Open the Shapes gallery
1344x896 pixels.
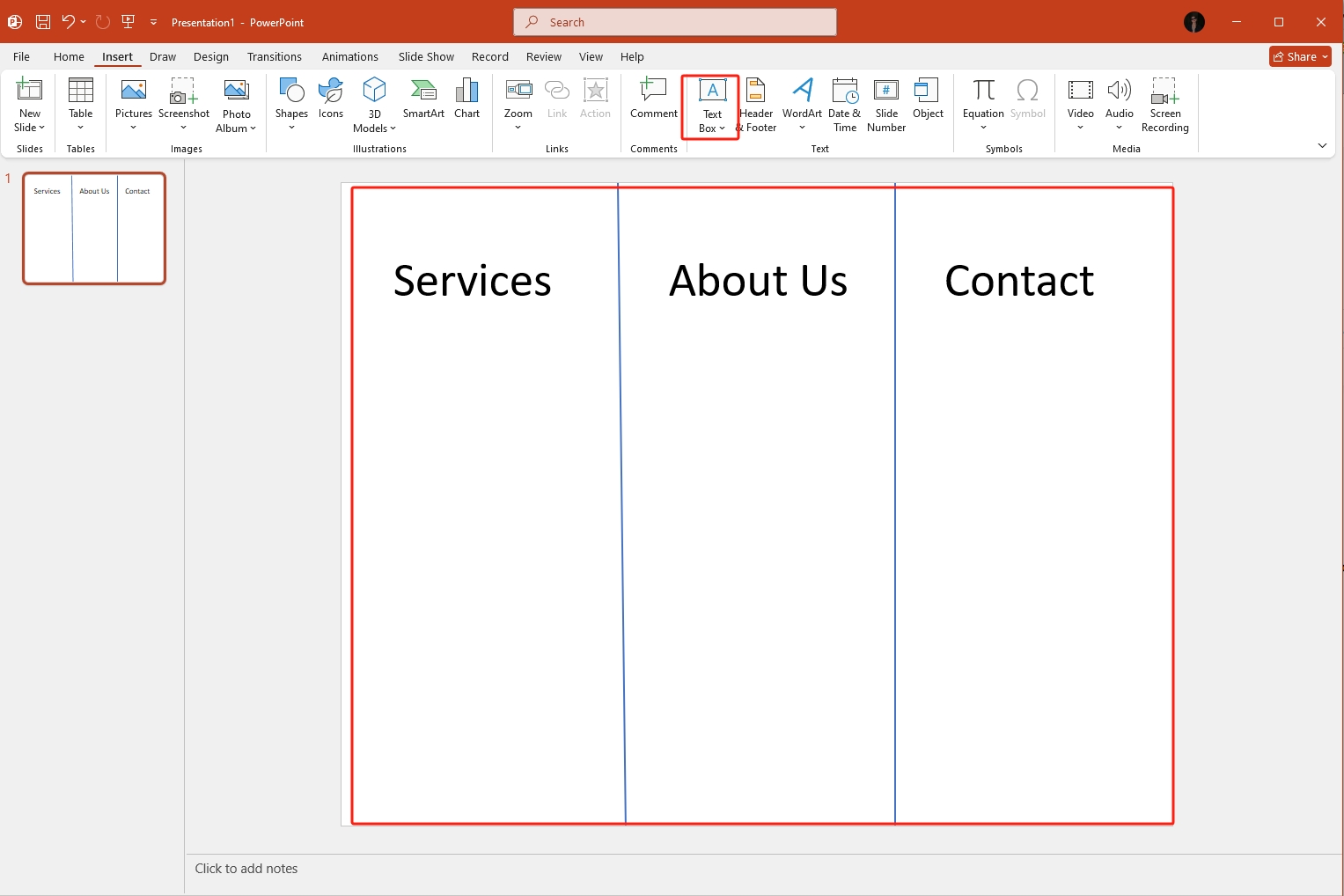coord(291,104)
